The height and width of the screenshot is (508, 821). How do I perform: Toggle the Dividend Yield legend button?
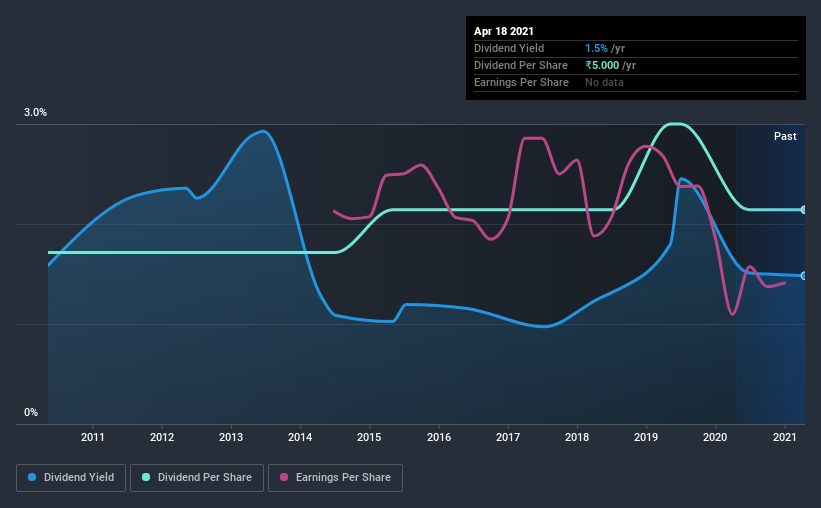71,478
